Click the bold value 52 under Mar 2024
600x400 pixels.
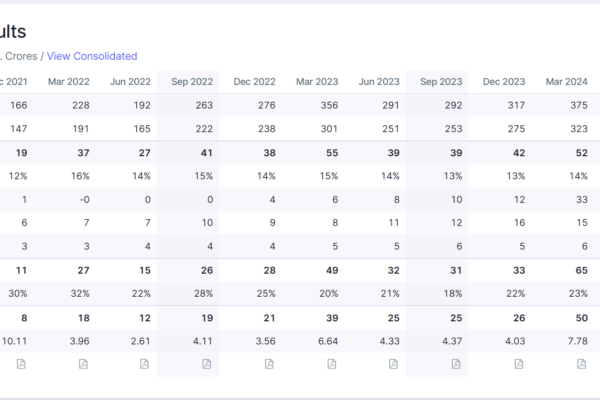582,153
